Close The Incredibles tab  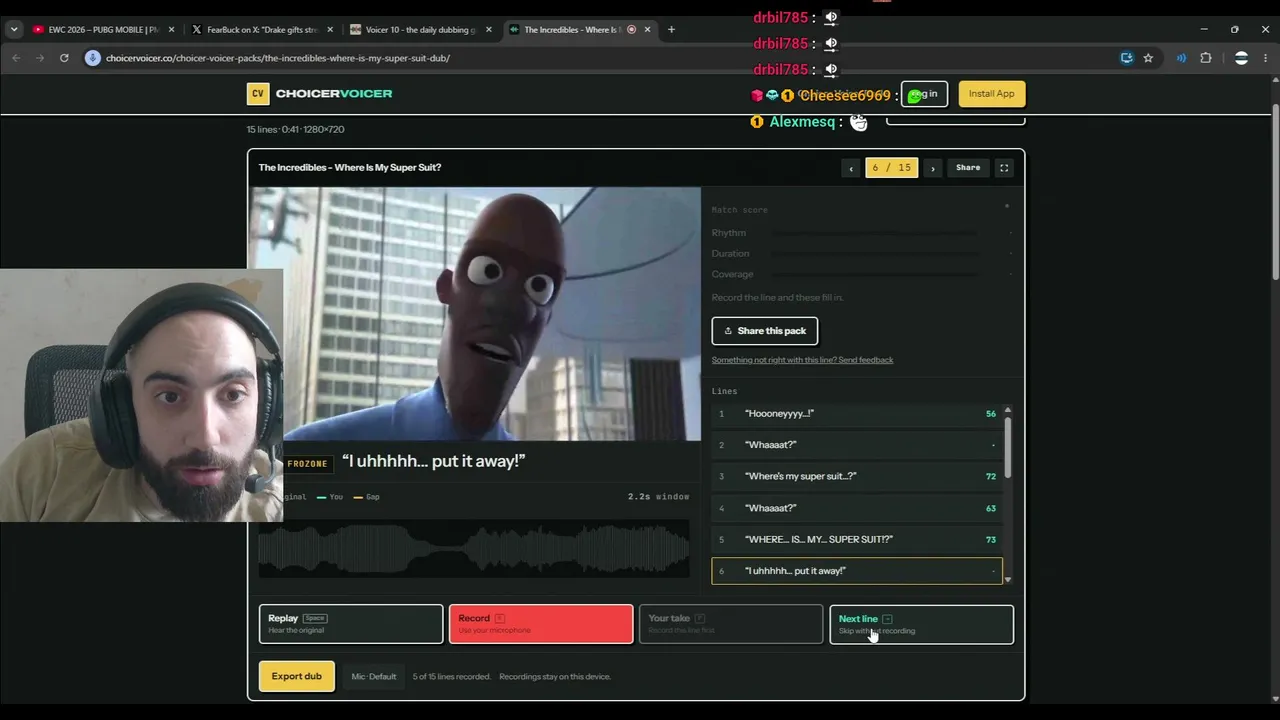pos(647,30)
